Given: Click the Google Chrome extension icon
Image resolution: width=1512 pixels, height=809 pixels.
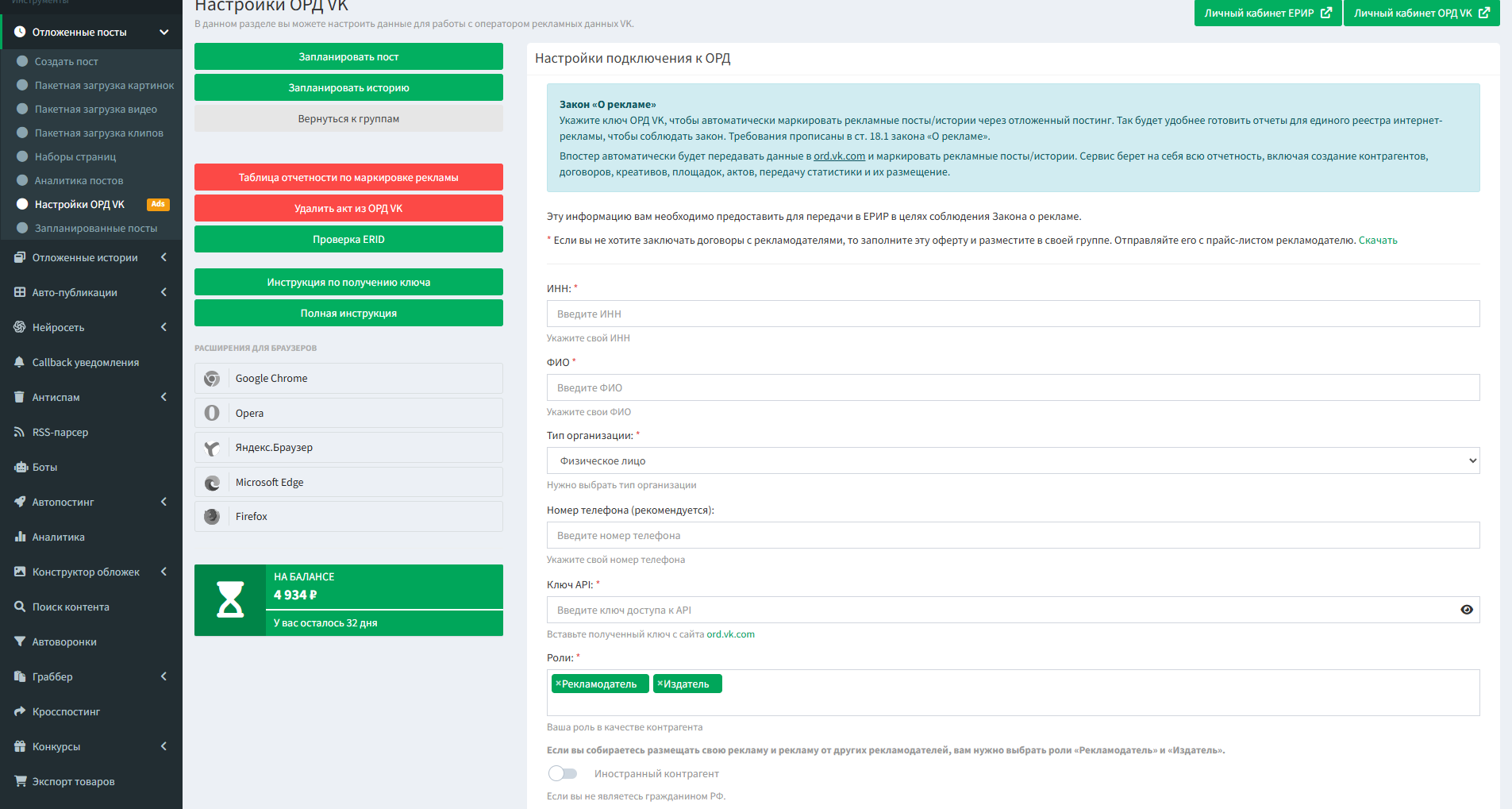Looking at the screenshot, I should coord(212,379).
